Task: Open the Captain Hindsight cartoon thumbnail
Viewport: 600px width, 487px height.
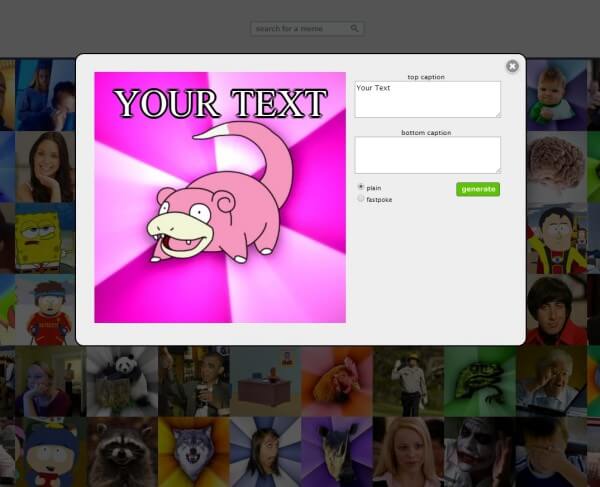Action: pyautogui.click(x=557, y=238)
